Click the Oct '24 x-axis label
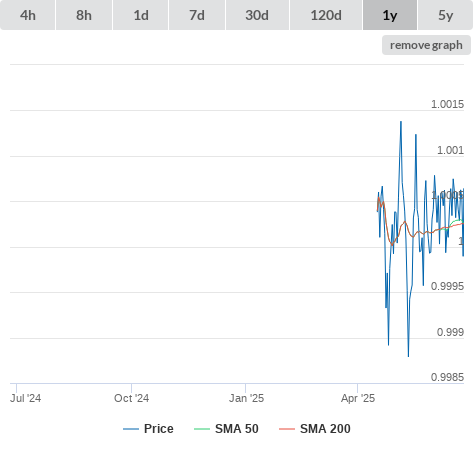 (131, 398)
